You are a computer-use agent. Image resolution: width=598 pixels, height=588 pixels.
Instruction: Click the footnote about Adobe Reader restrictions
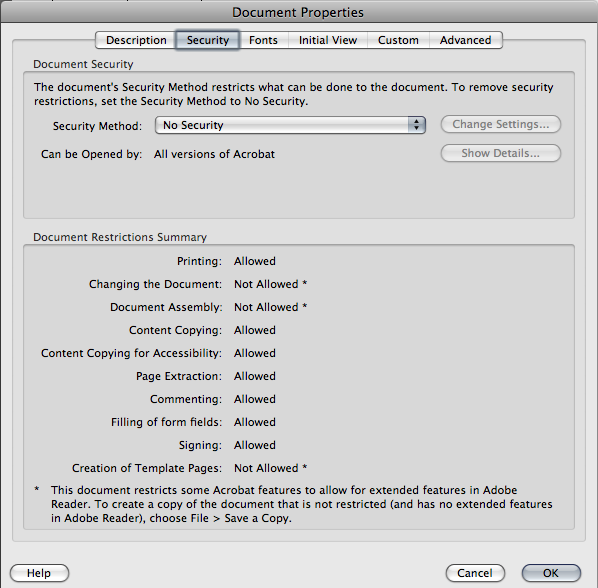301,504
